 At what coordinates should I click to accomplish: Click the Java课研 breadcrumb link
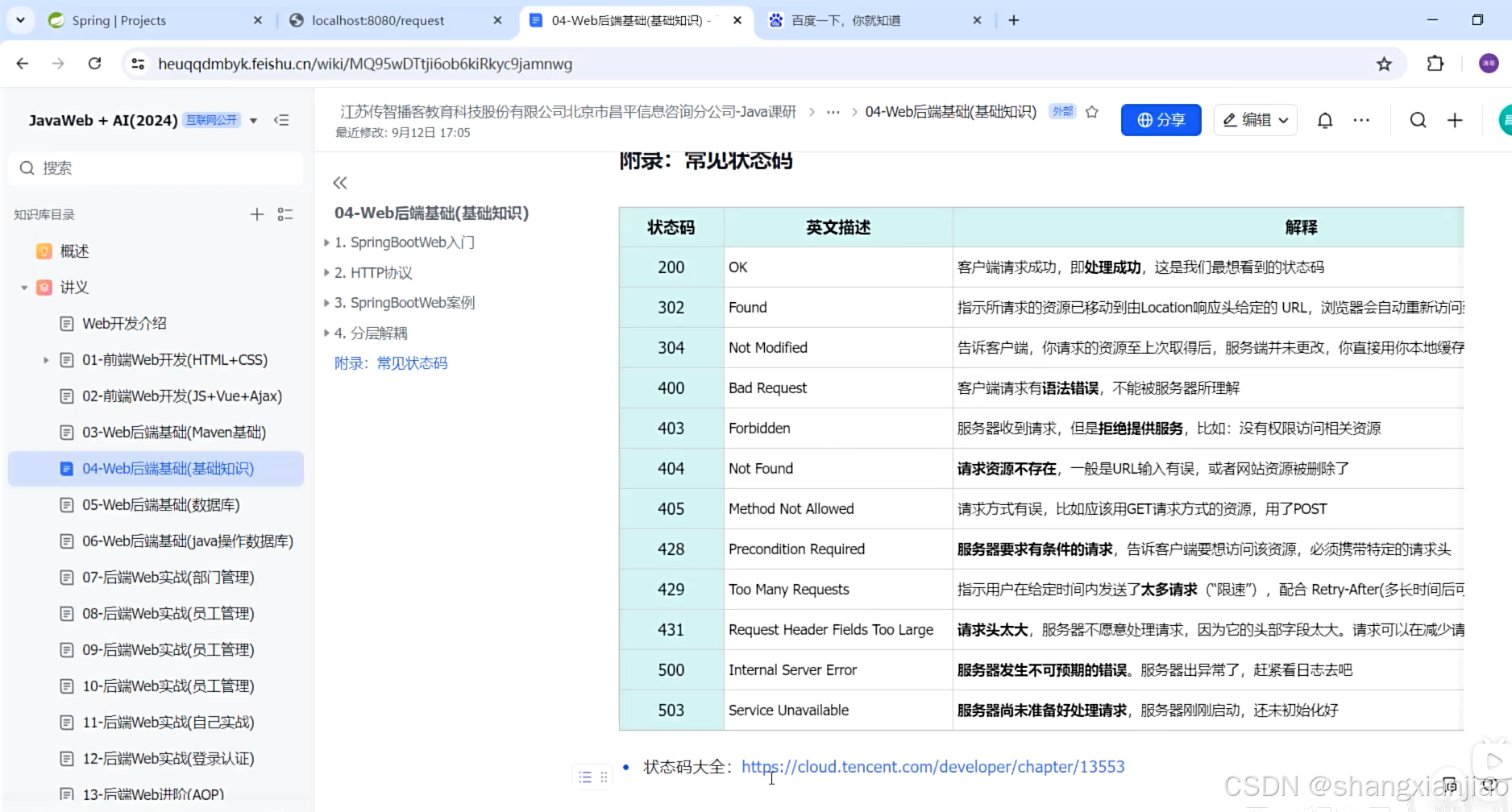tap(567, 112)
